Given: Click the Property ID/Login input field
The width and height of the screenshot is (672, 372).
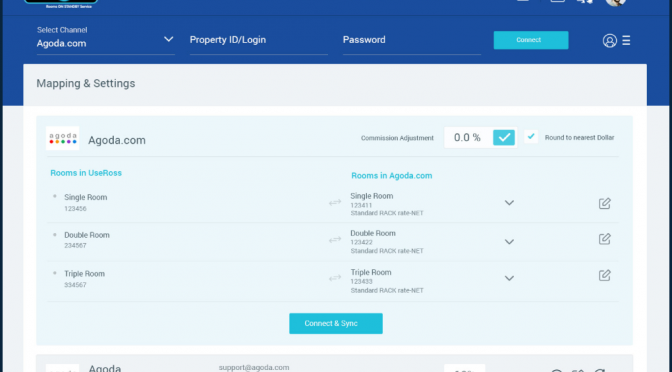Looking at the screenshot, I should (258, 41).
